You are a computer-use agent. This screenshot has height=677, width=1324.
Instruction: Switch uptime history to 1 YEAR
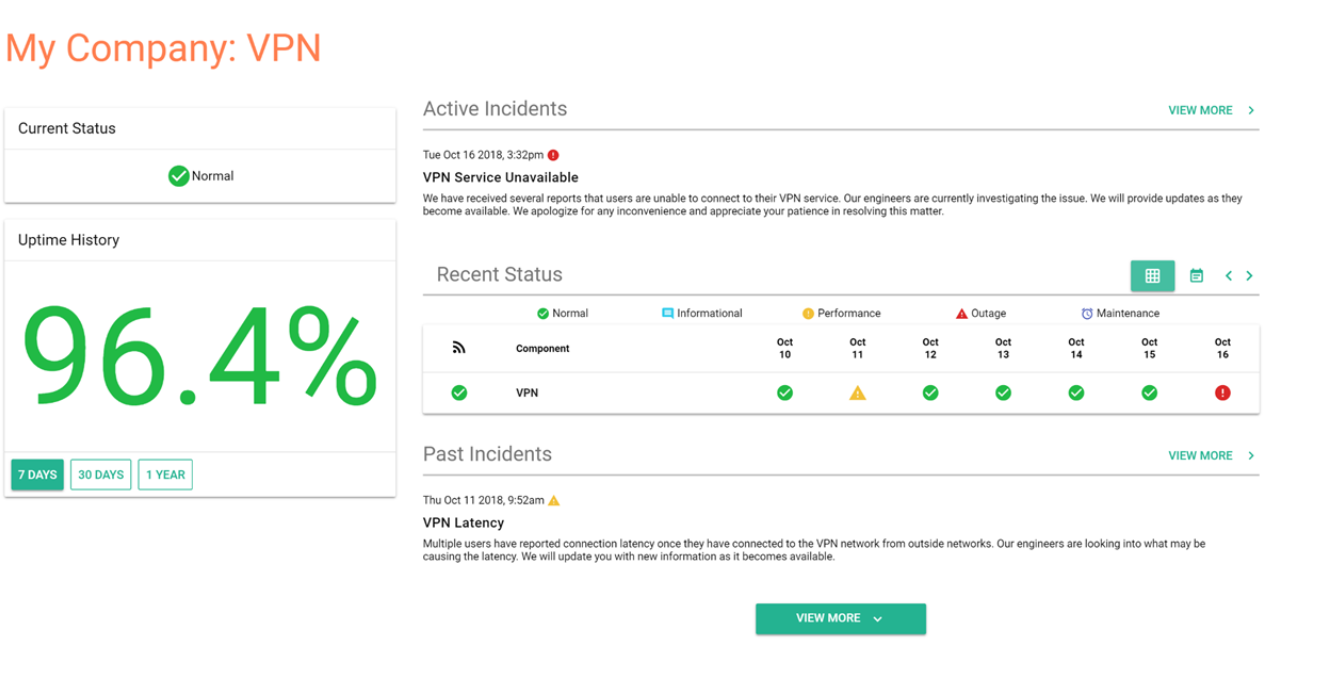point(165,474)
